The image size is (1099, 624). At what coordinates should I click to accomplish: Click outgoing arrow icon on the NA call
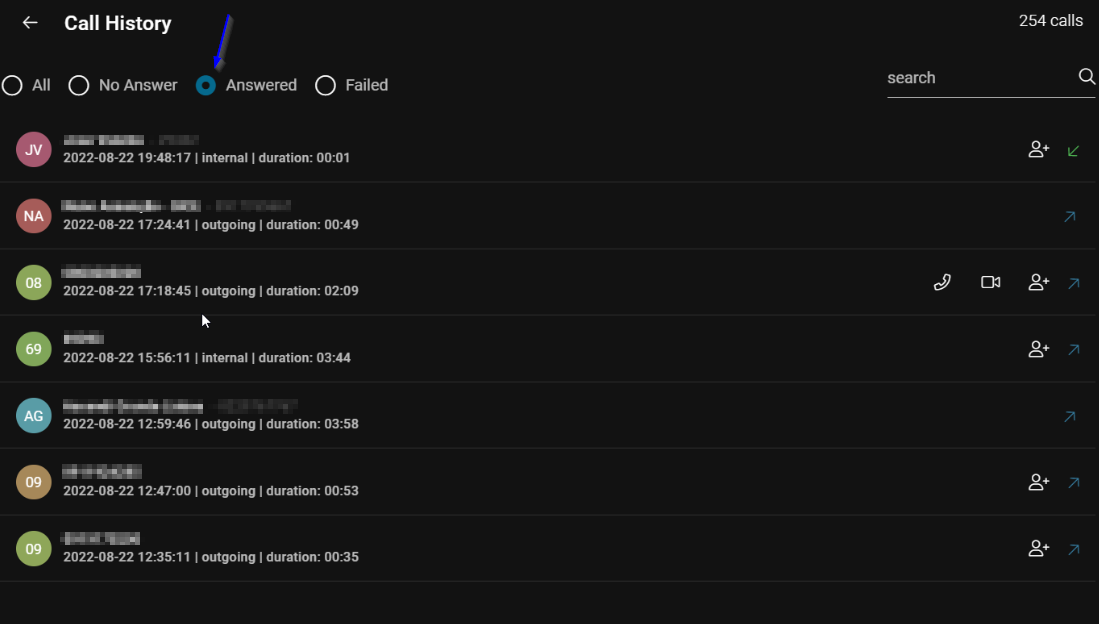(x=1070, y=217)
